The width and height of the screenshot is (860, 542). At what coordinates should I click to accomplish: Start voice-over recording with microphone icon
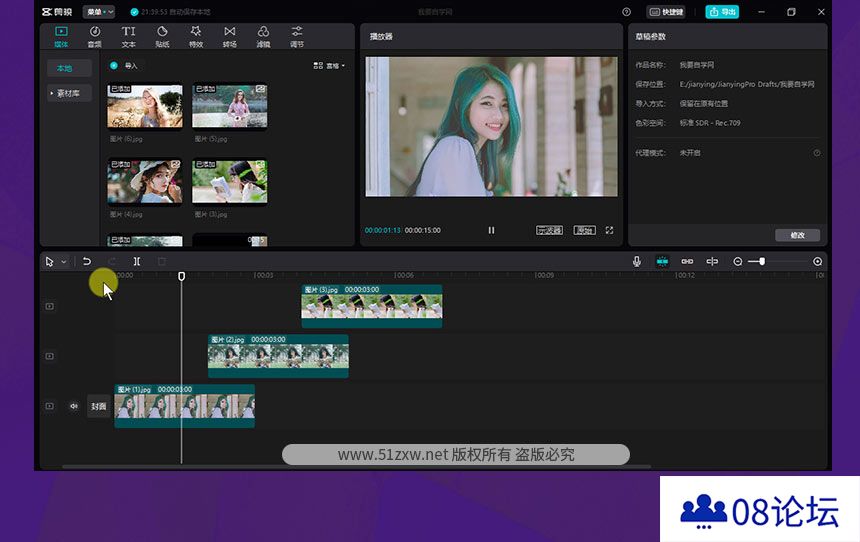[x=637, y=261]
